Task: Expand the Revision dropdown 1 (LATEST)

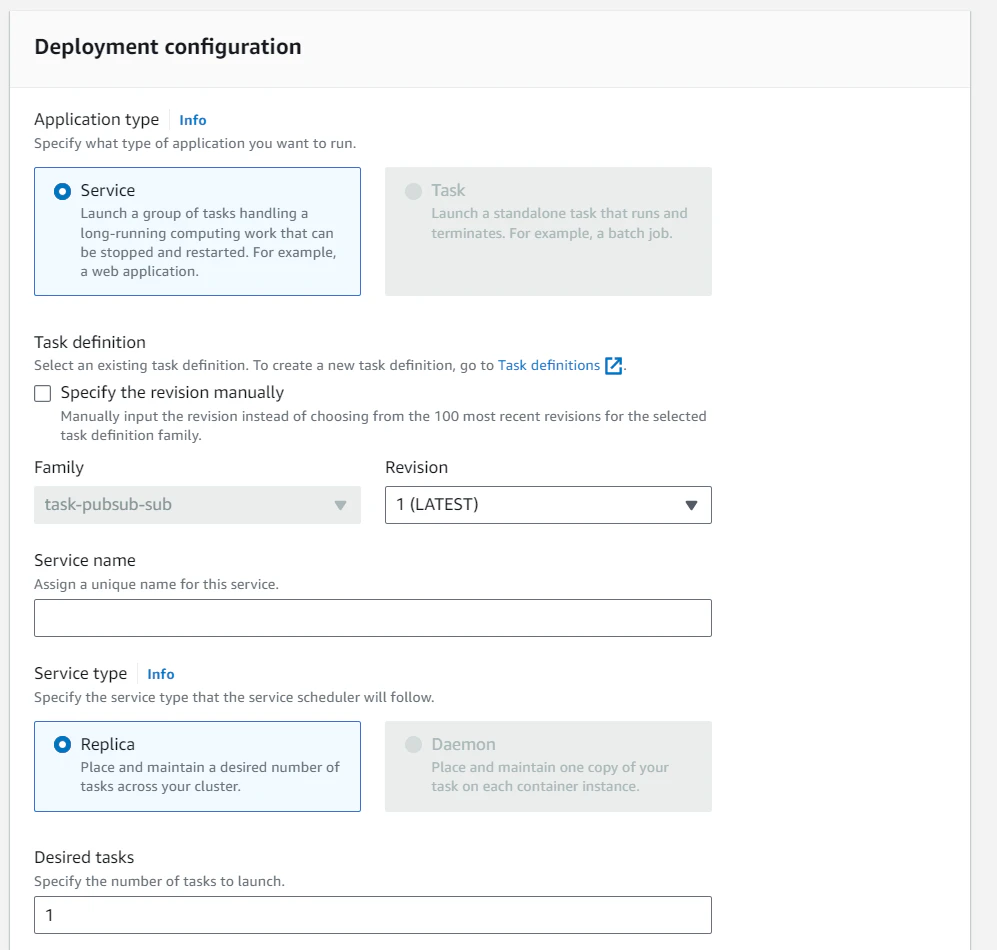Action: tap(548, 505)
